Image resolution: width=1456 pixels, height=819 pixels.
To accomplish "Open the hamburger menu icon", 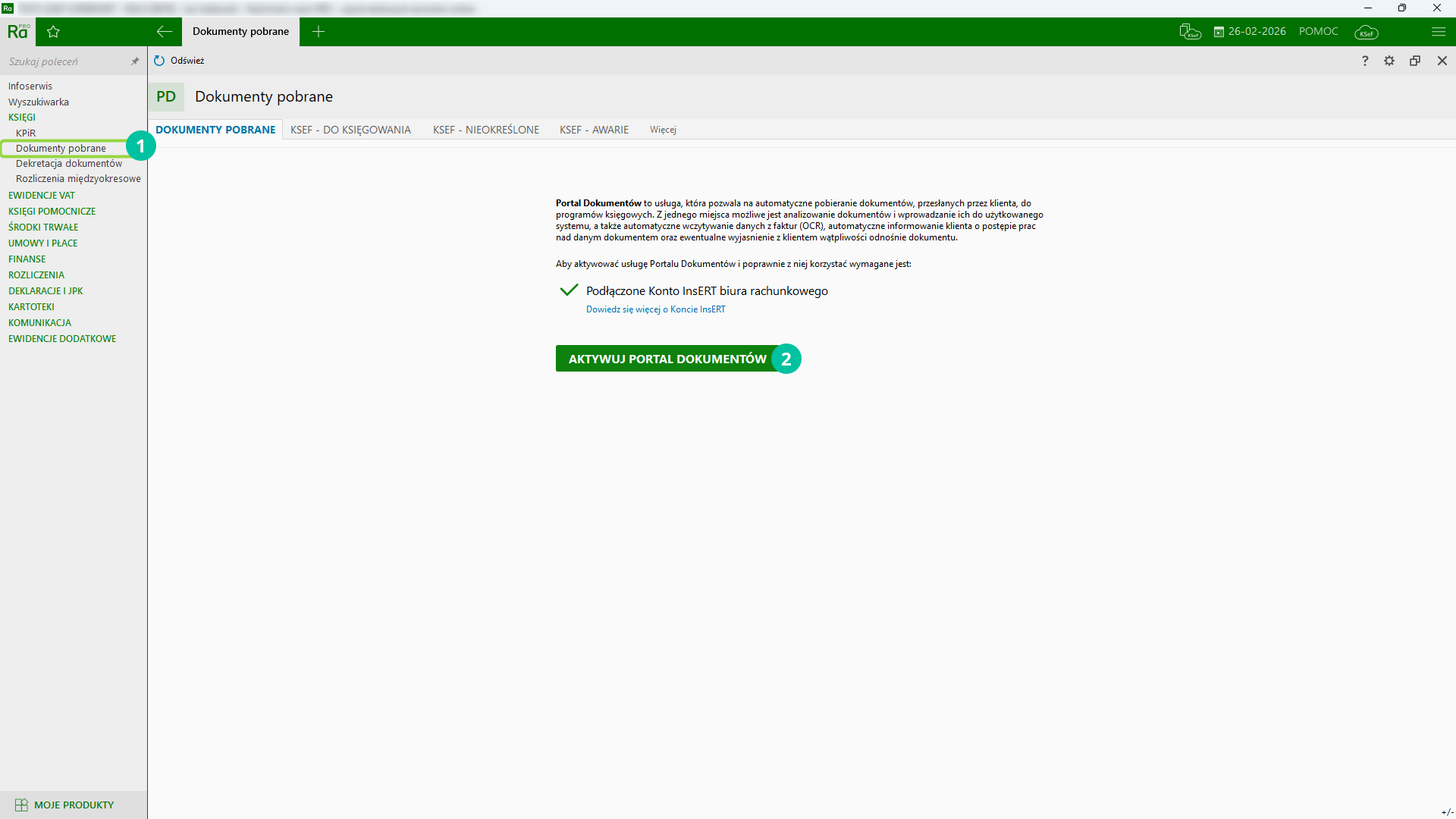I will point(1439,32).
